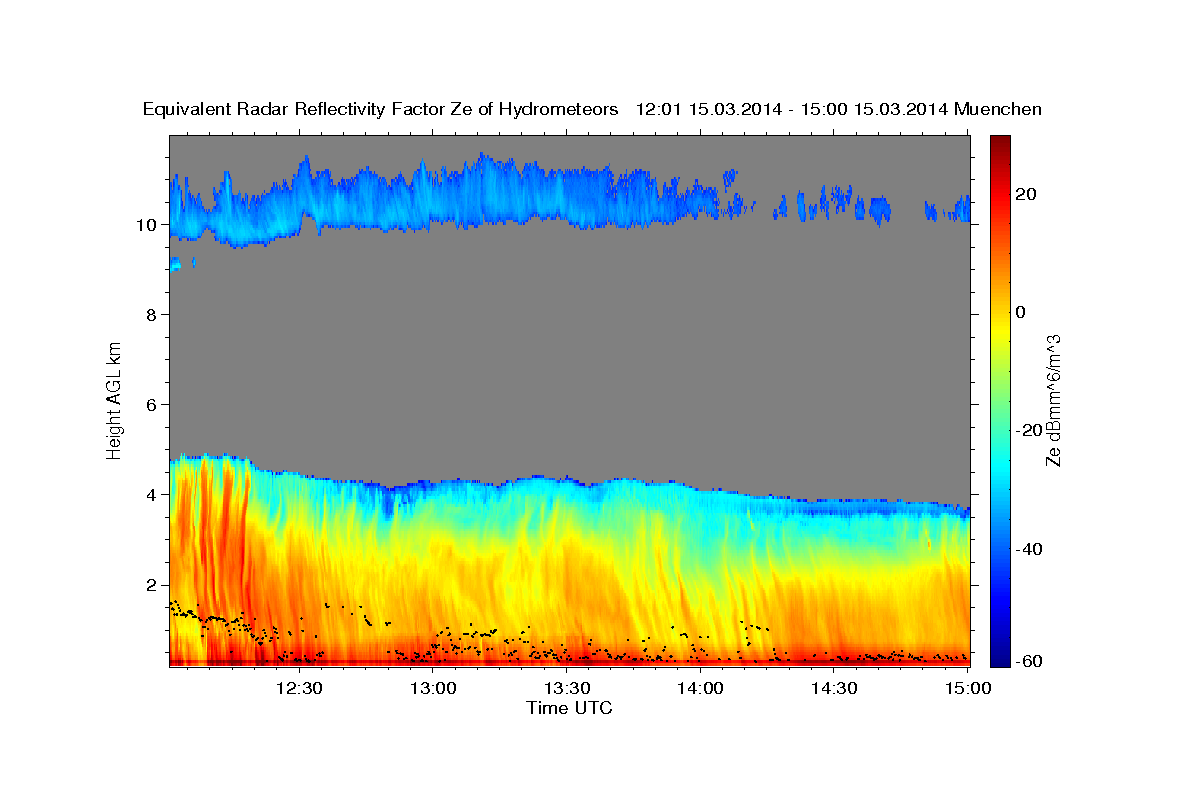Click the '13:30' time tick label

coord(567,688)
